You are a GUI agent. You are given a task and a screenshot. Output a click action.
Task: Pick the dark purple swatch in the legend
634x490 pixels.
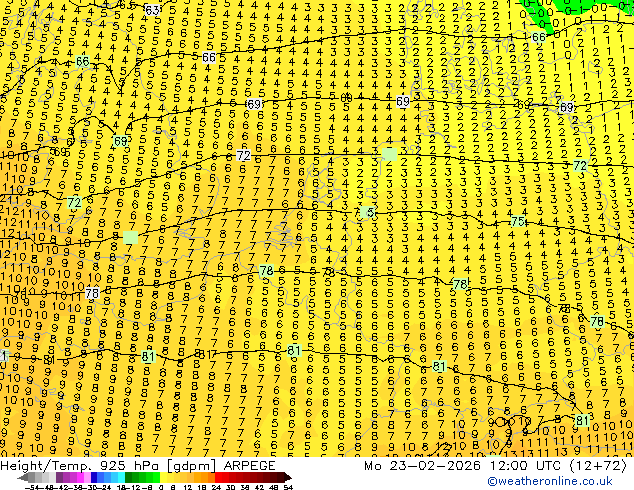tap(59, 477)
